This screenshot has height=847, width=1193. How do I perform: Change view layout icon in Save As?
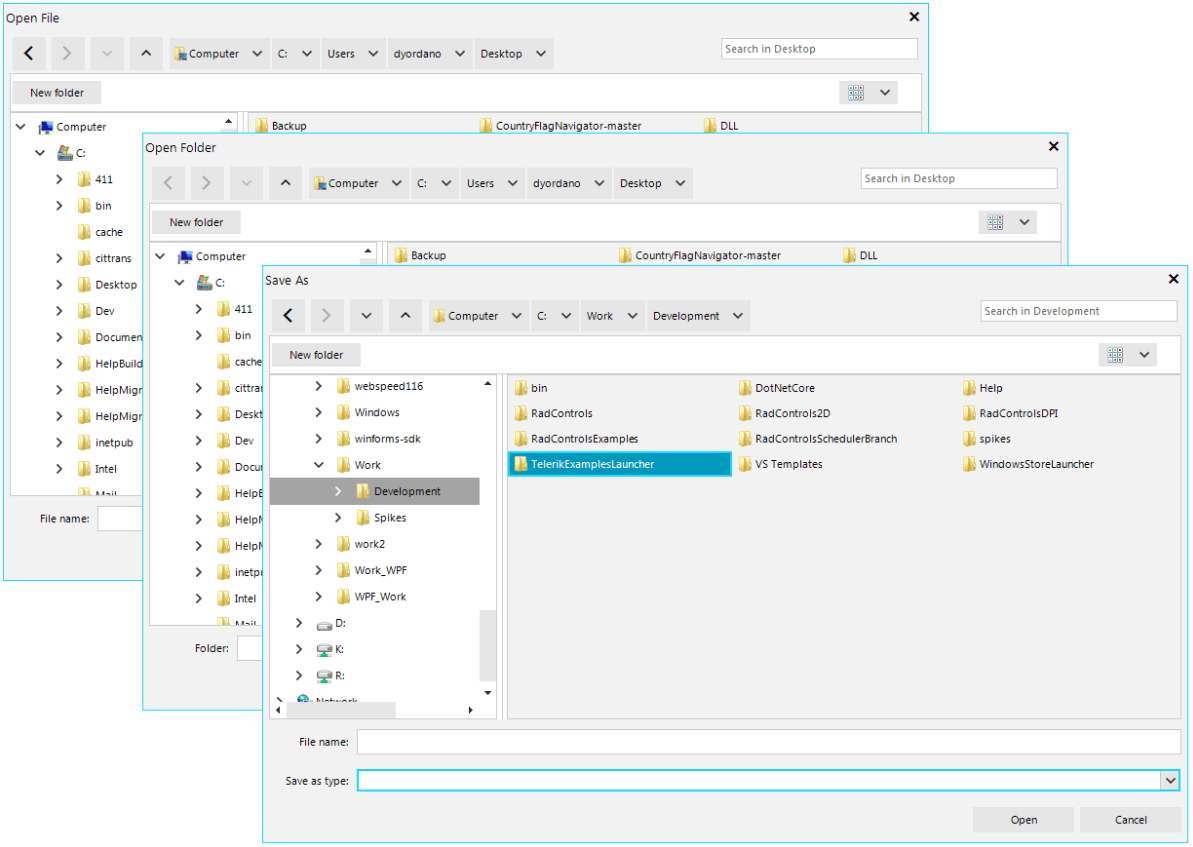[x=1115, y=355]
